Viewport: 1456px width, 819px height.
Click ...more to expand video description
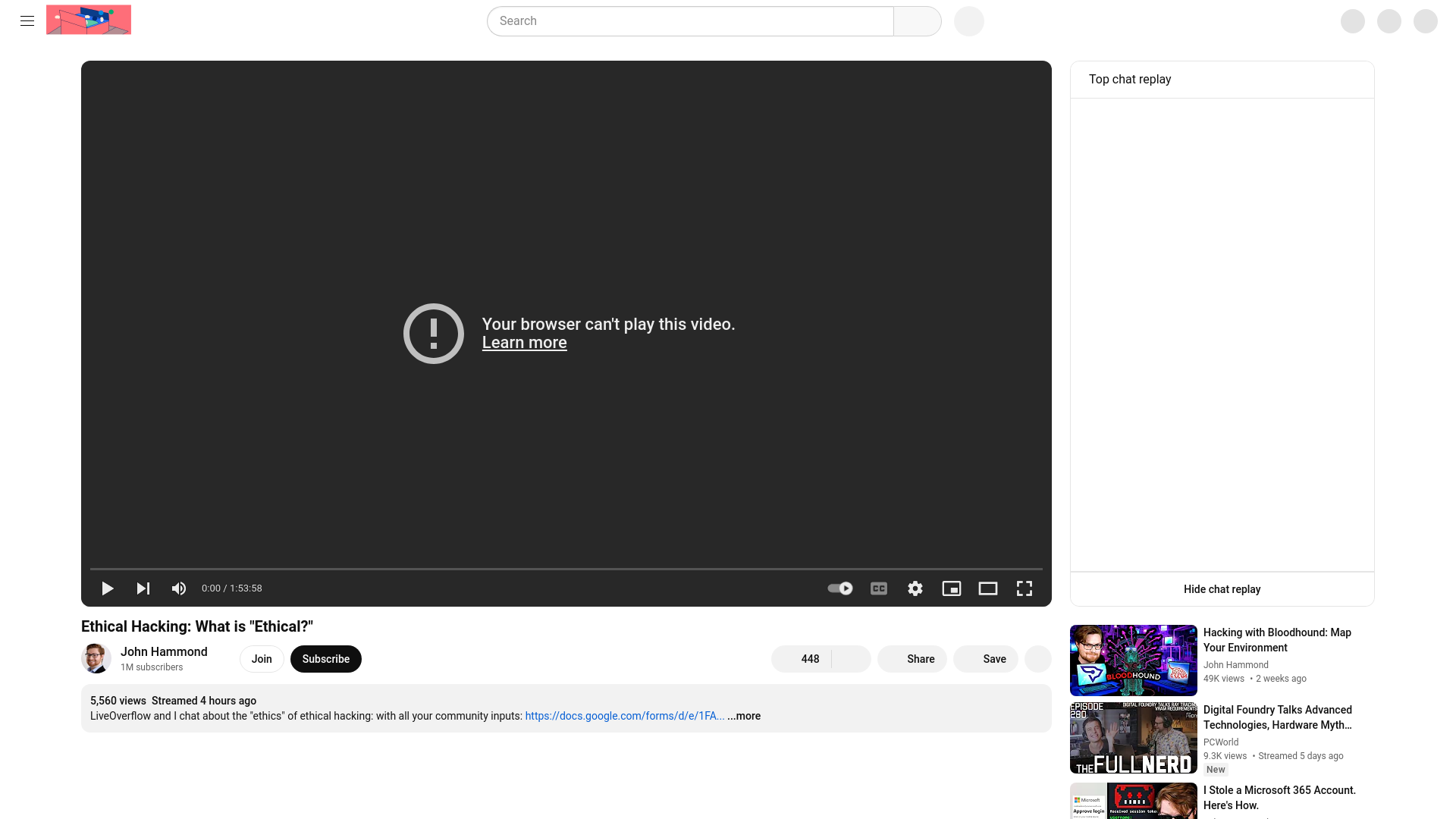click(x=744, y=716)
